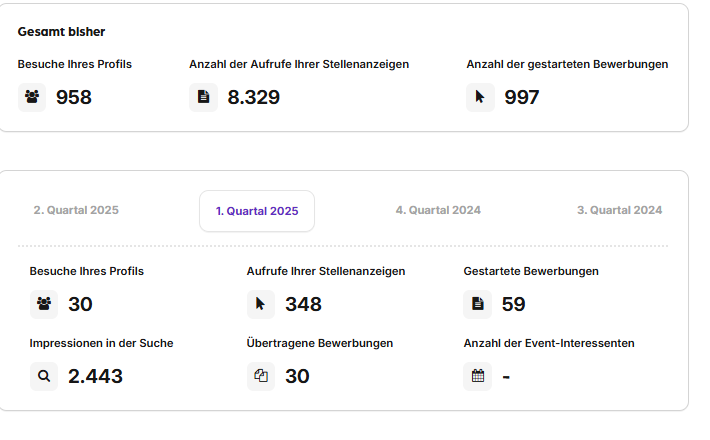Click the value 59
710x440 pixels.
click(513, 304)
